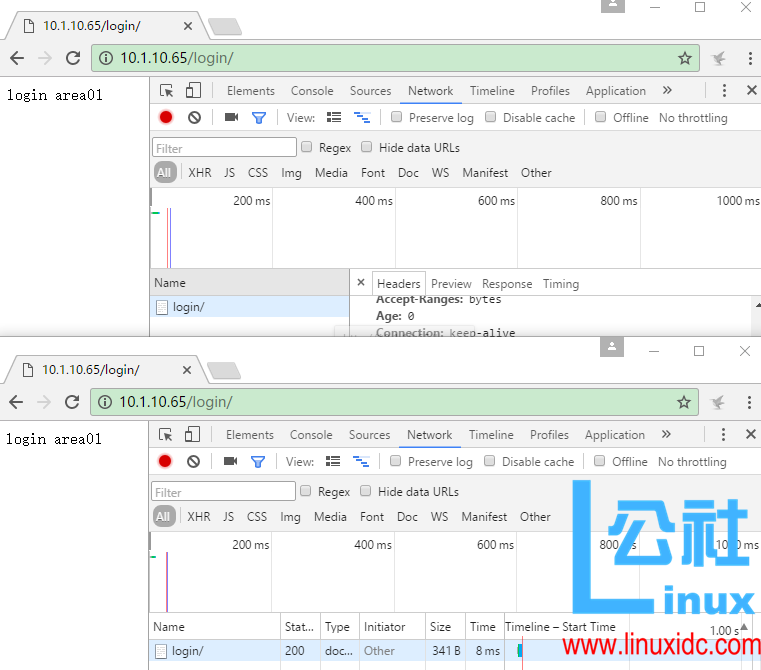Check Offline in top DevTools
Viewport: 761px width, 670px height.
(x=600, y=117)
